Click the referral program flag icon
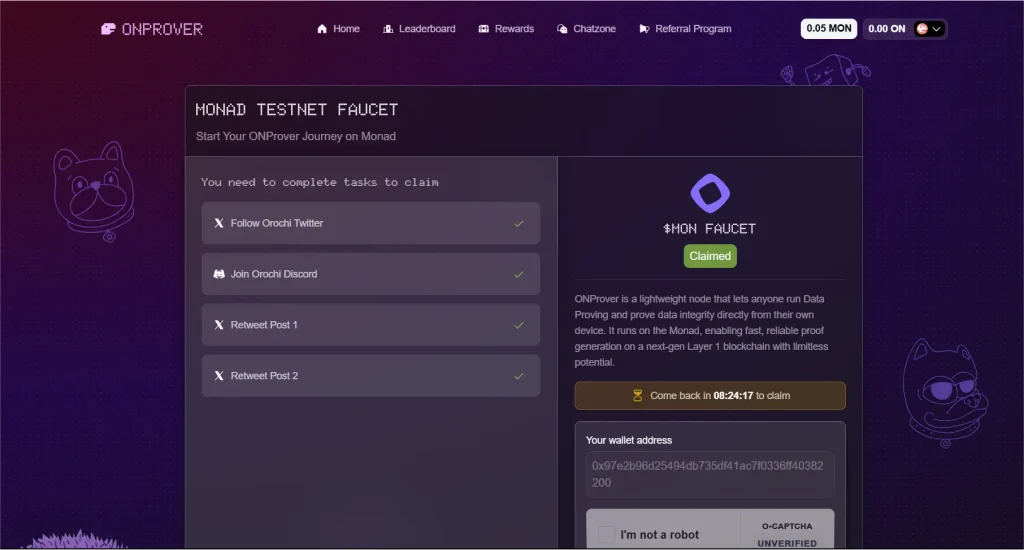The height and width of the screenshot is (550, 1024). [644, 29]
